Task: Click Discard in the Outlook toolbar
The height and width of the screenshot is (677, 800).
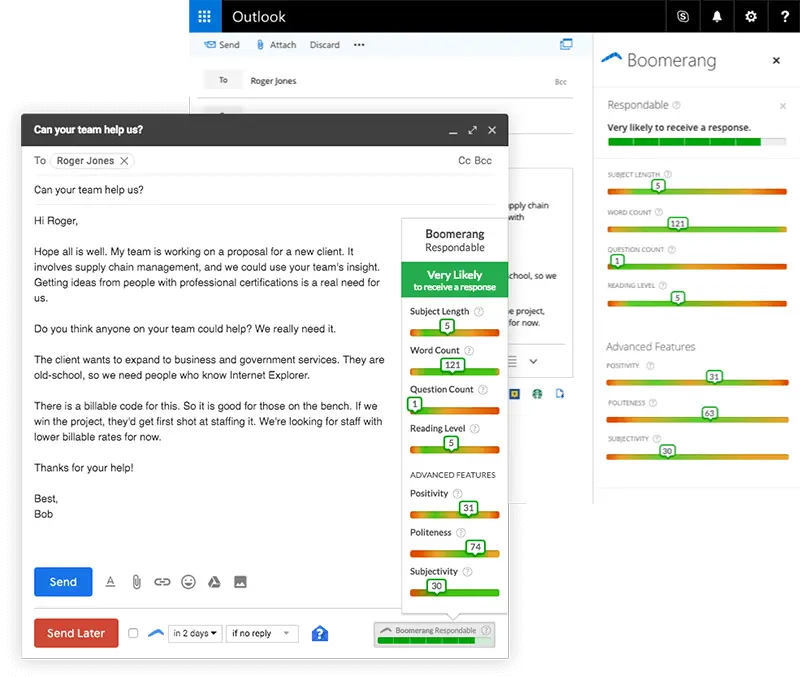Action: click(x=324, y=45)
